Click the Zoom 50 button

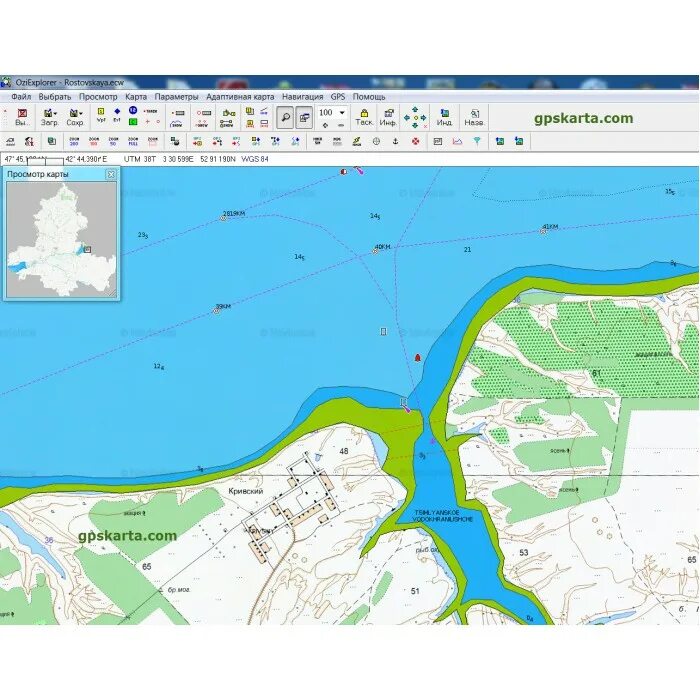[113, 142]
